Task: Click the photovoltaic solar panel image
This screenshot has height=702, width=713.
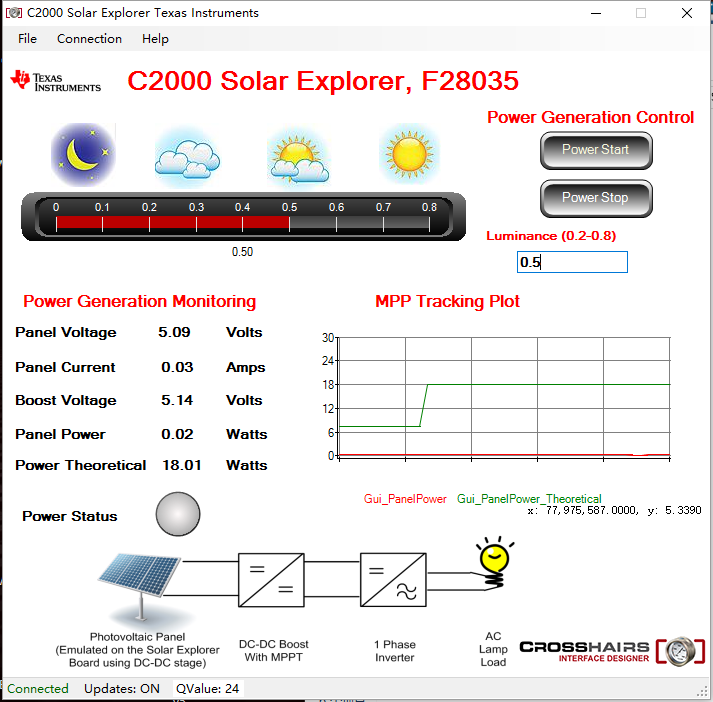Action: [x=139, y=585]
